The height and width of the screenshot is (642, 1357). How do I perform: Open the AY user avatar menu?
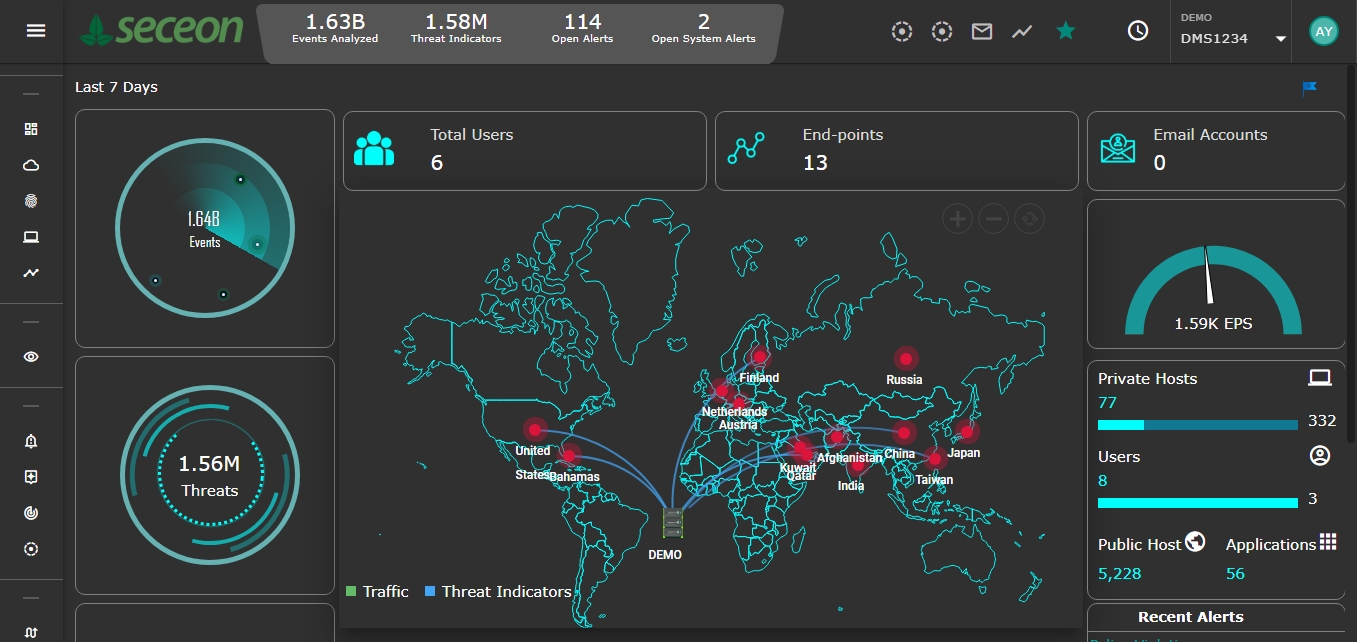(1324, 31)
